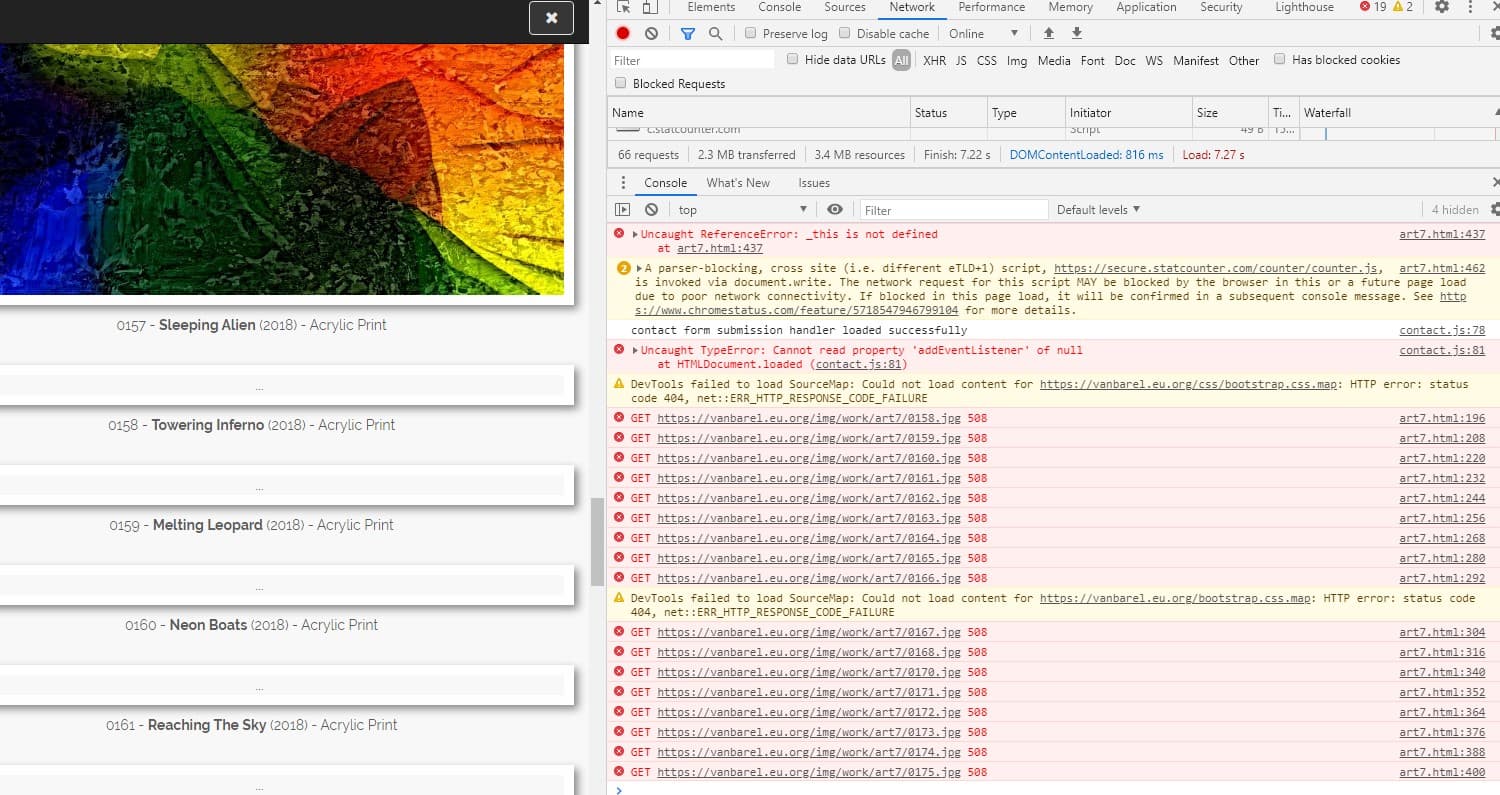Activate the inspect element picker
This screenshot has height=795, width=1500.
coord(623,7)
